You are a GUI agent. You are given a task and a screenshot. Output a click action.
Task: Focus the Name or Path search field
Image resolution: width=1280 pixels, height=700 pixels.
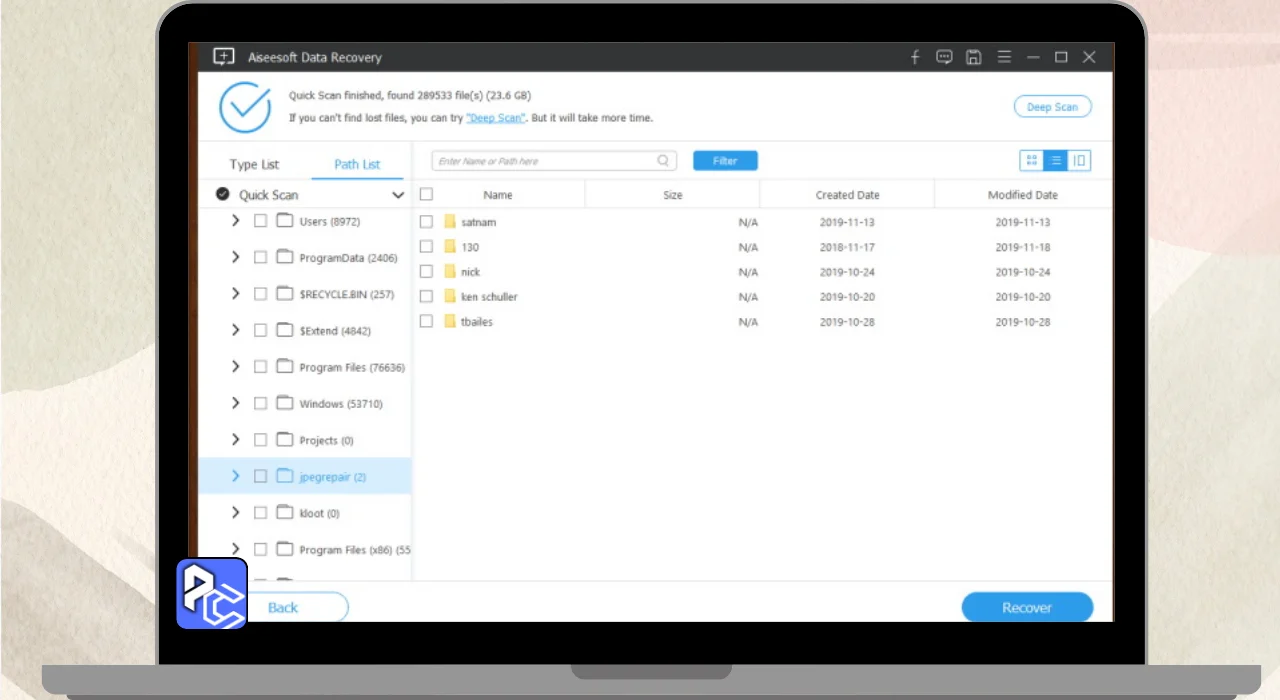pyautogui.click(x=554, y=161)
